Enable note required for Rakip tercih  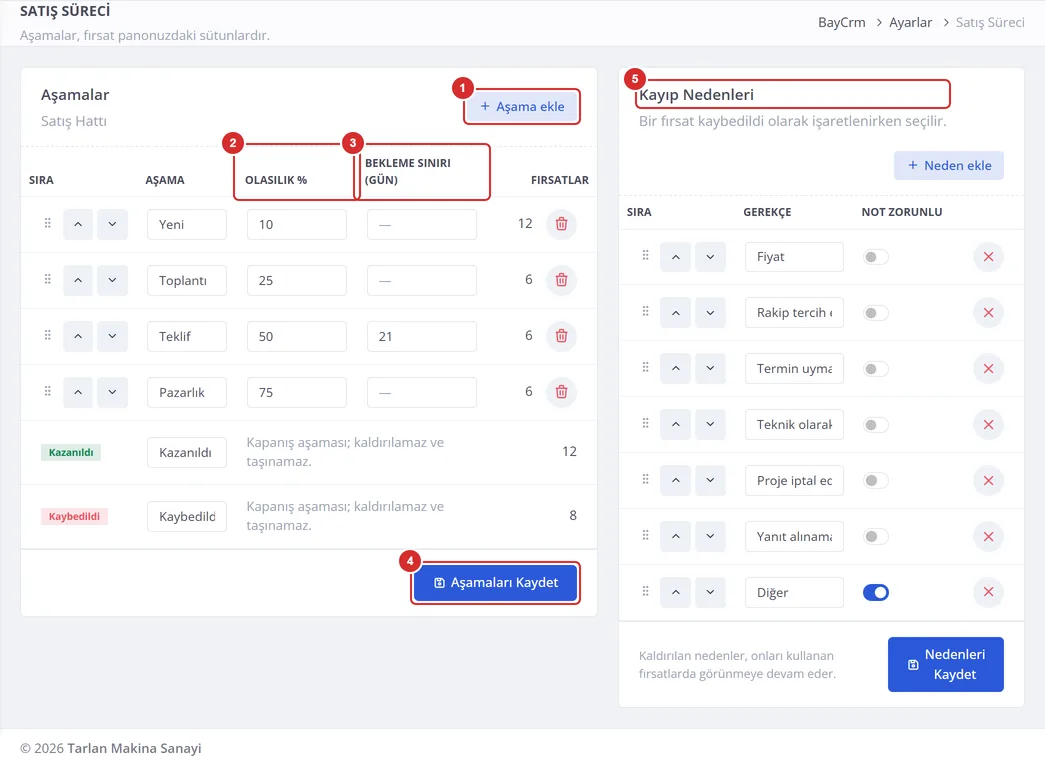pyautogui.click(x=876, y=313)
